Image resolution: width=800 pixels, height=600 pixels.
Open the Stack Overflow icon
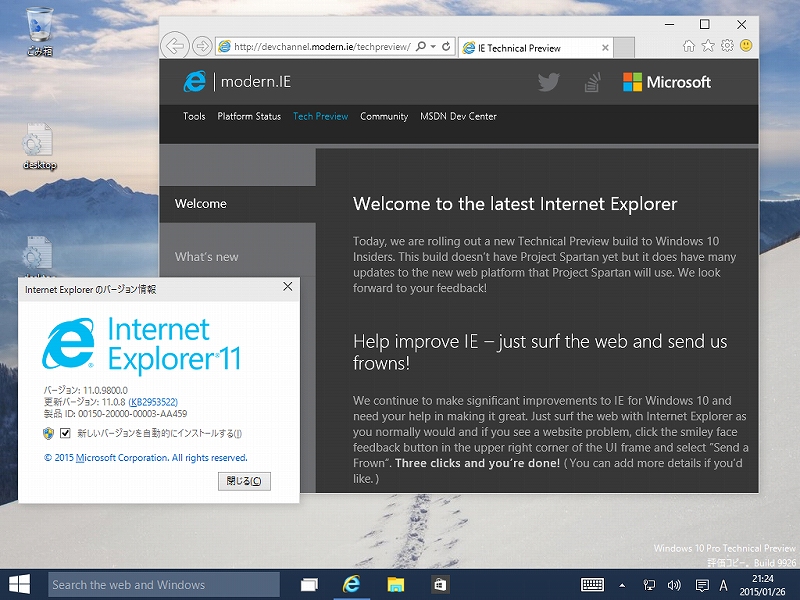tap(592, 82)
